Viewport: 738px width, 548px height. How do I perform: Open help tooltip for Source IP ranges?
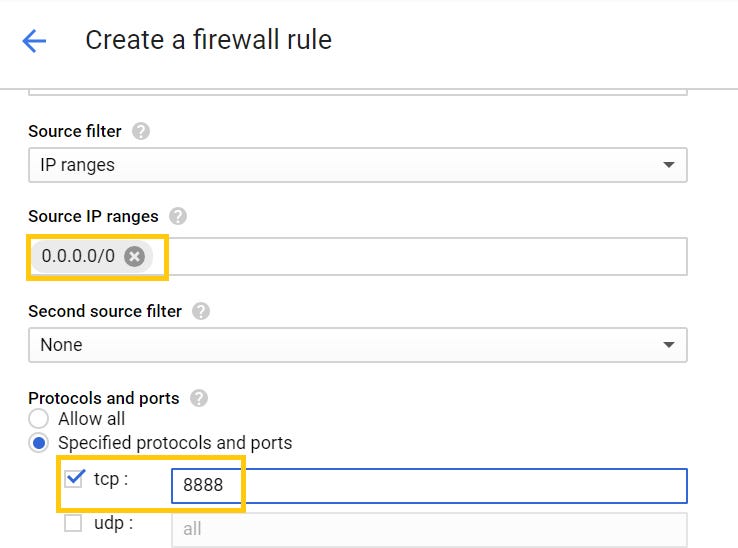(x=178, y=216)
